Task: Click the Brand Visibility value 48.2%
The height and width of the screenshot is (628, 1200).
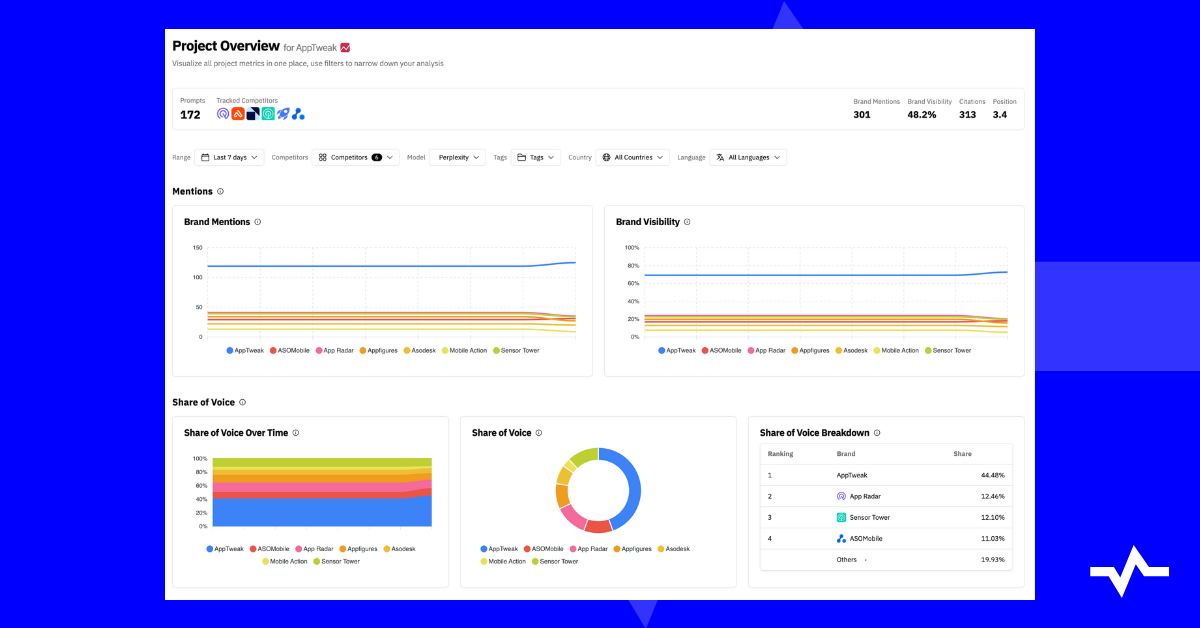Action: click(x=922, y=114)
